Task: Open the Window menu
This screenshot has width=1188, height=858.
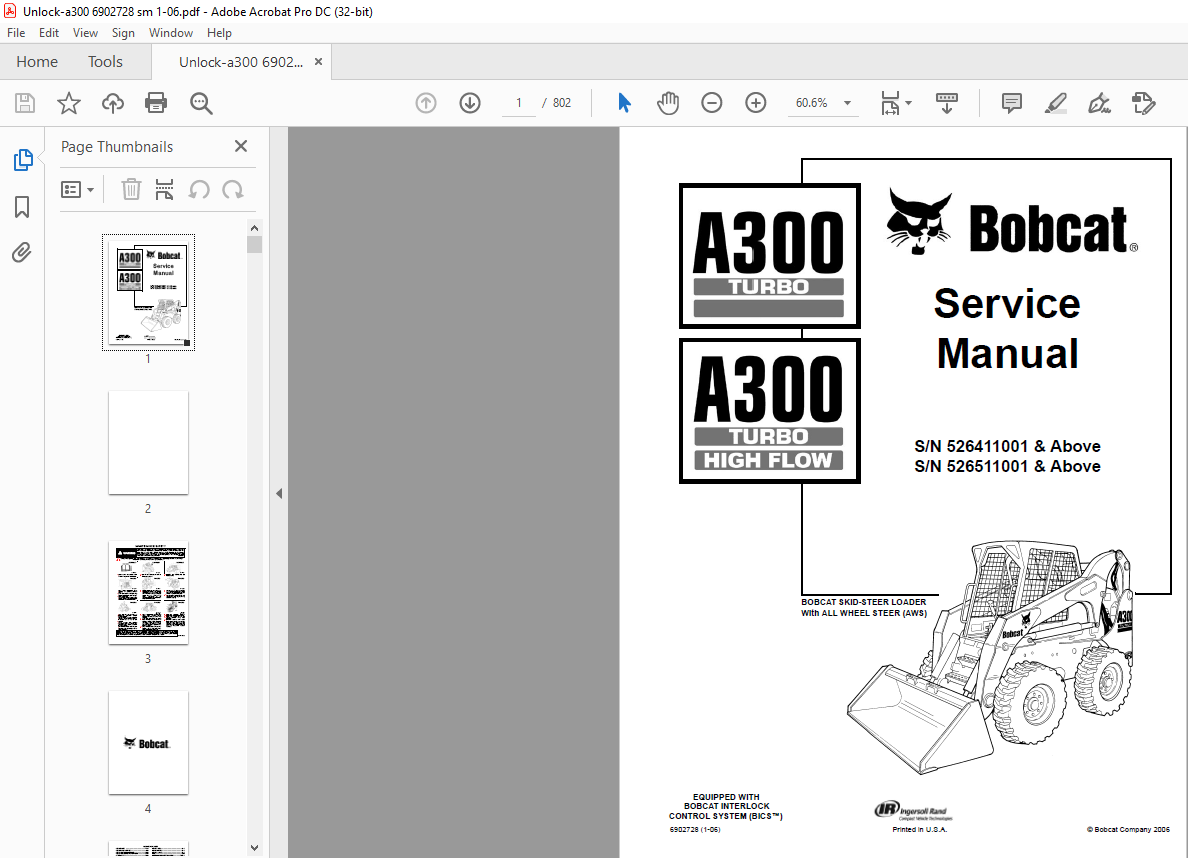Action: (x=170, y=33)
